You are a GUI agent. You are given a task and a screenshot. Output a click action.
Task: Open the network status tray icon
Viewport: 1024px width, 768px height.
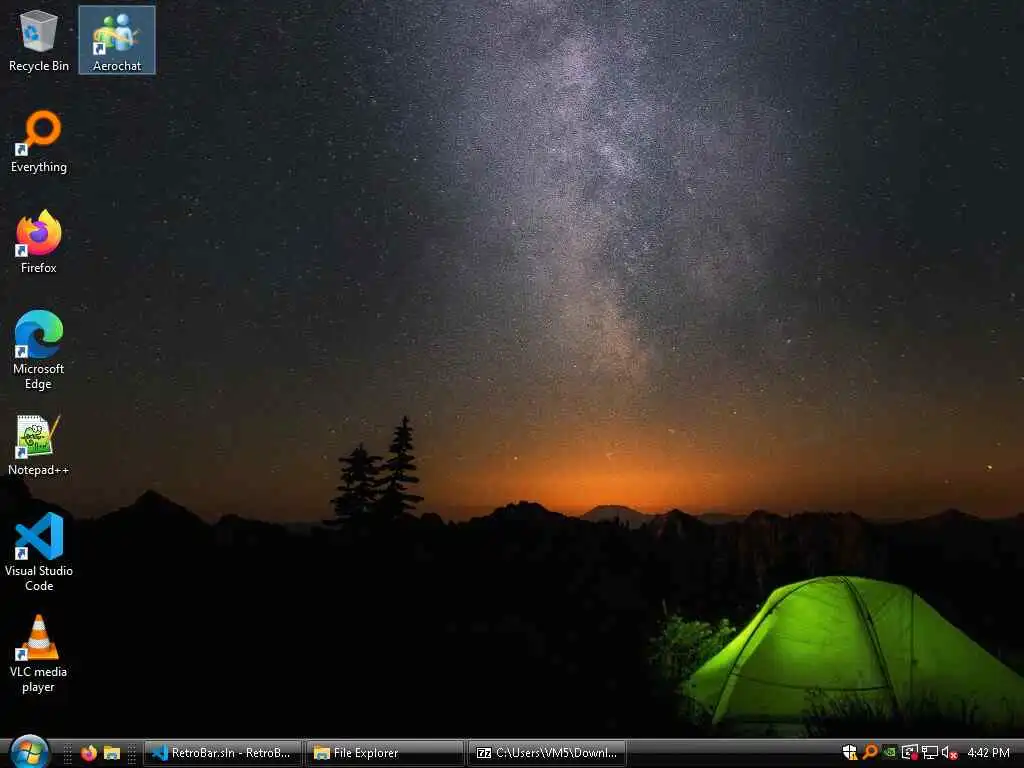click(x=929, y=752)
